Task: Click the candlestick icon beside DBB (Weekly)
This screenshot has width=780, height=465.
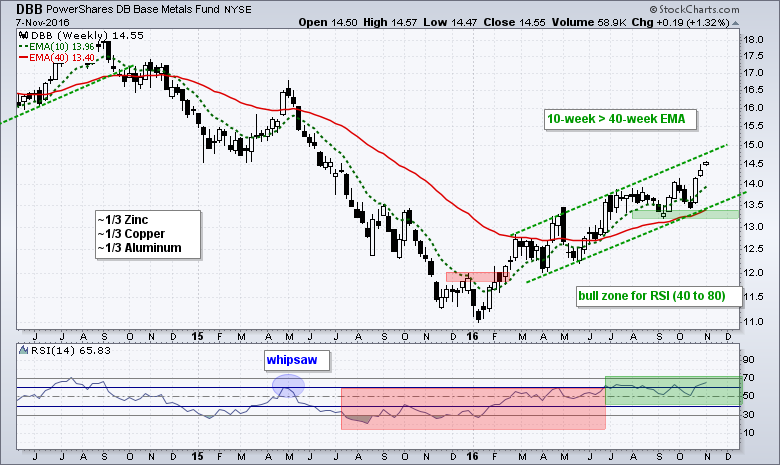Action: click(x=23, y=35)
